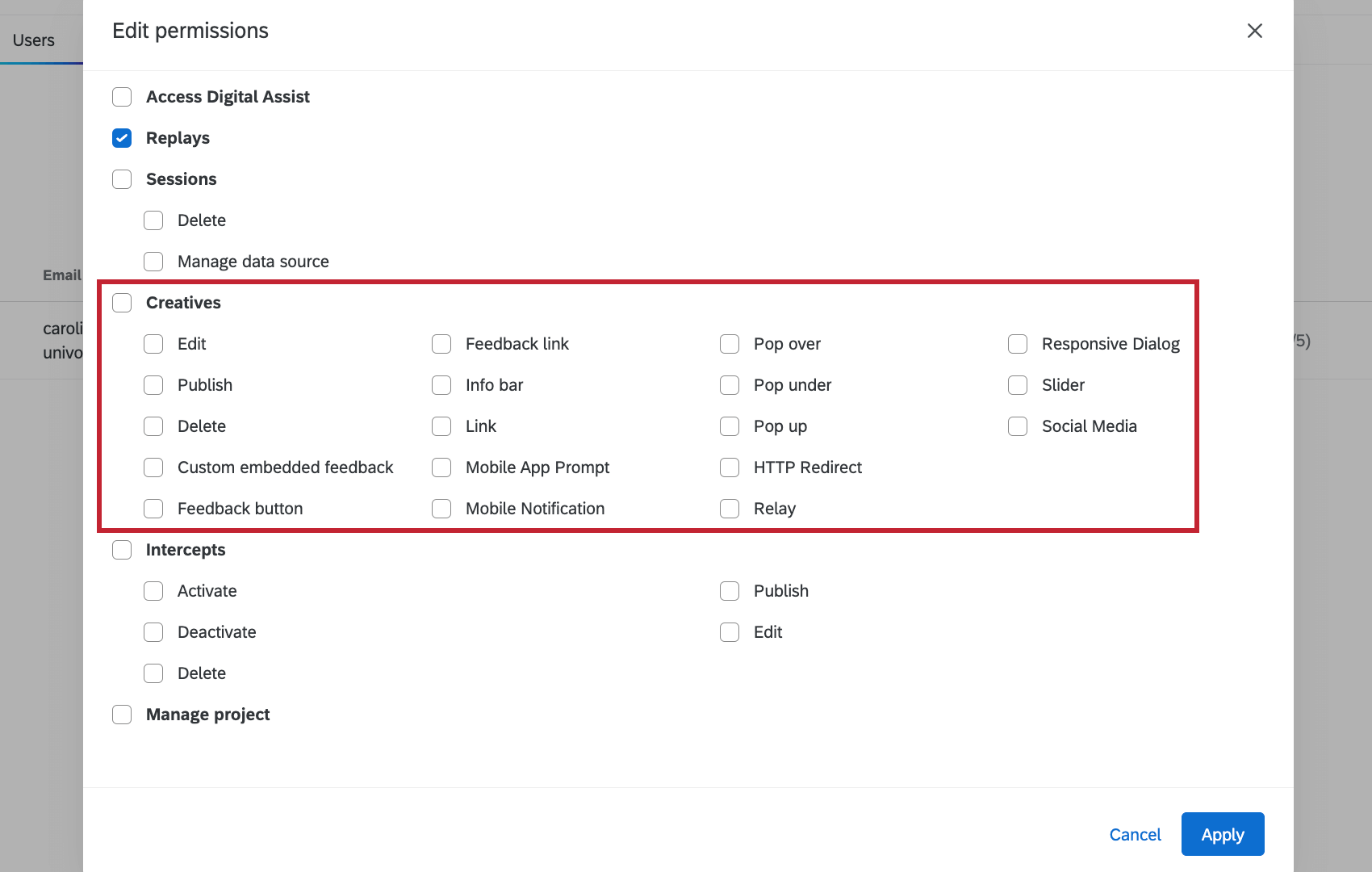Check the Creatives parent permission
The width and height of the screenshot is (1372, 872).
tap(122, 302)
